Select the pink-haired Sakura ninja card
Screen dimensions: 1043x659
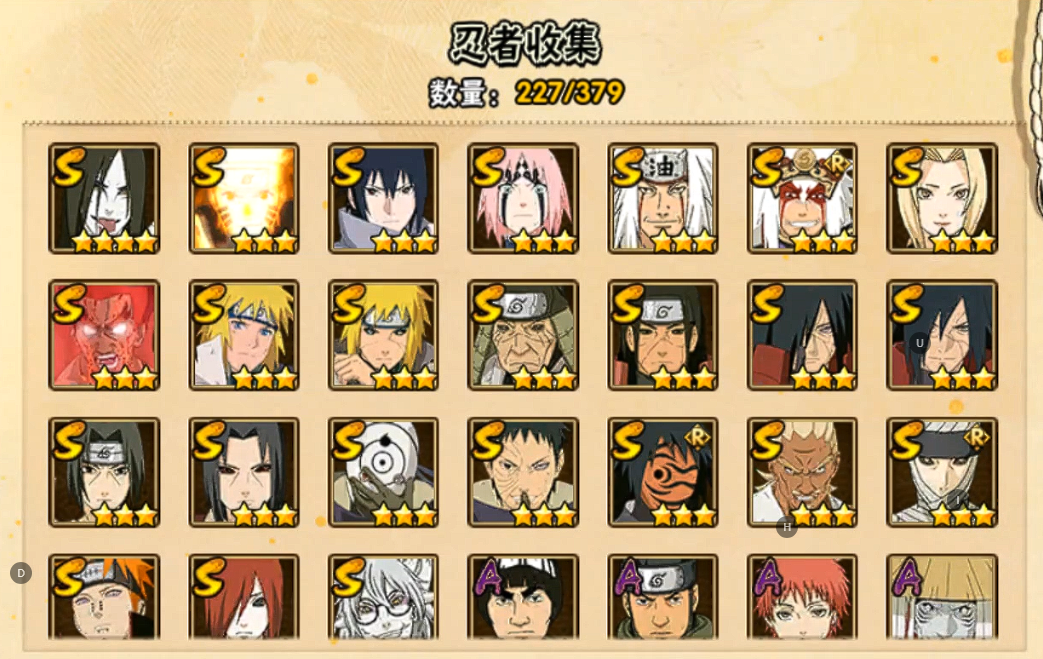point(523,198)
